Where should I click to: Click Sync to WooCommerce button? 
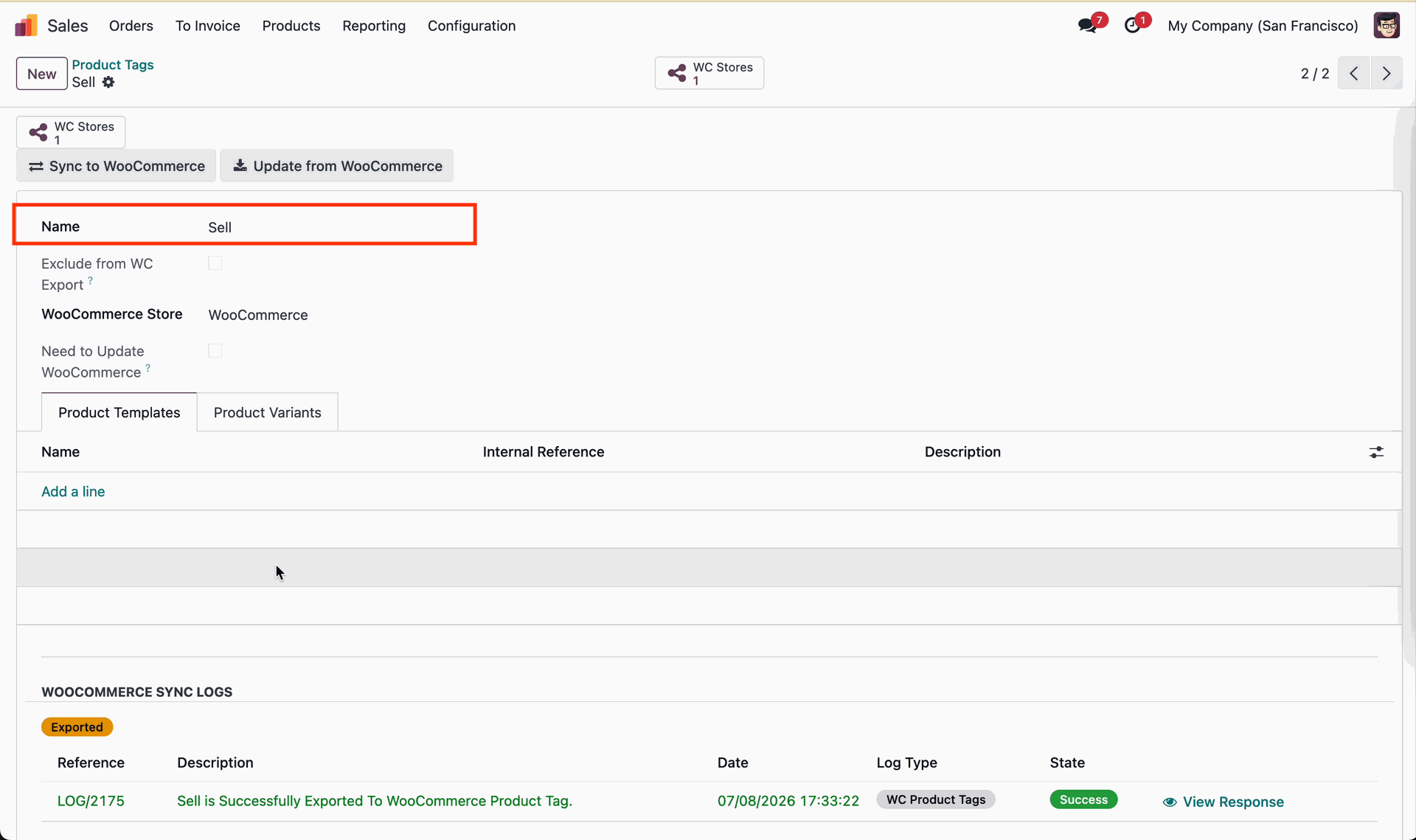pos(117,166)
